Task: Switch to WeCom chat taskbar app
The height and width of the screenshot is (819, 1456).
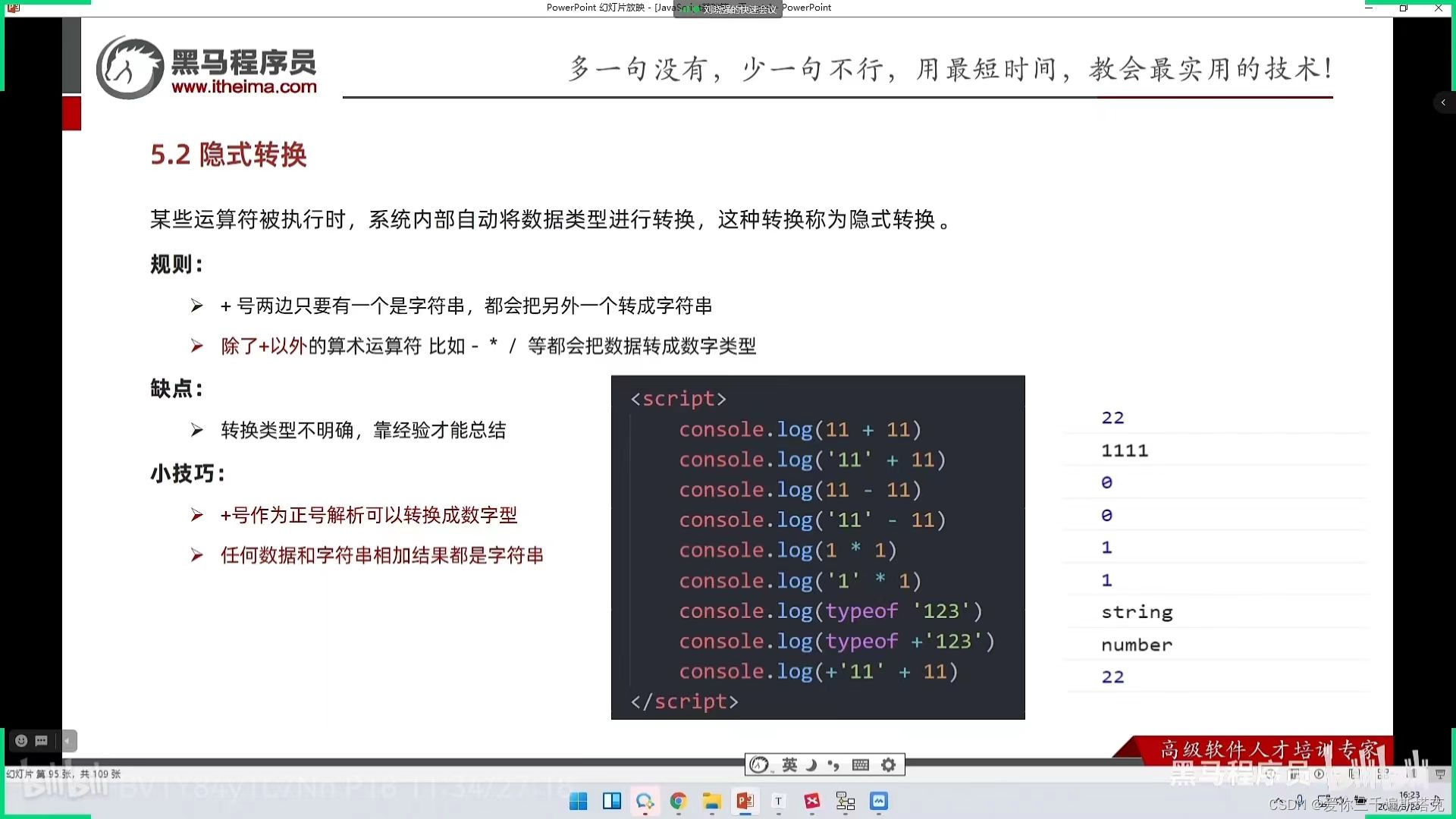Action: tap(645, 802)
